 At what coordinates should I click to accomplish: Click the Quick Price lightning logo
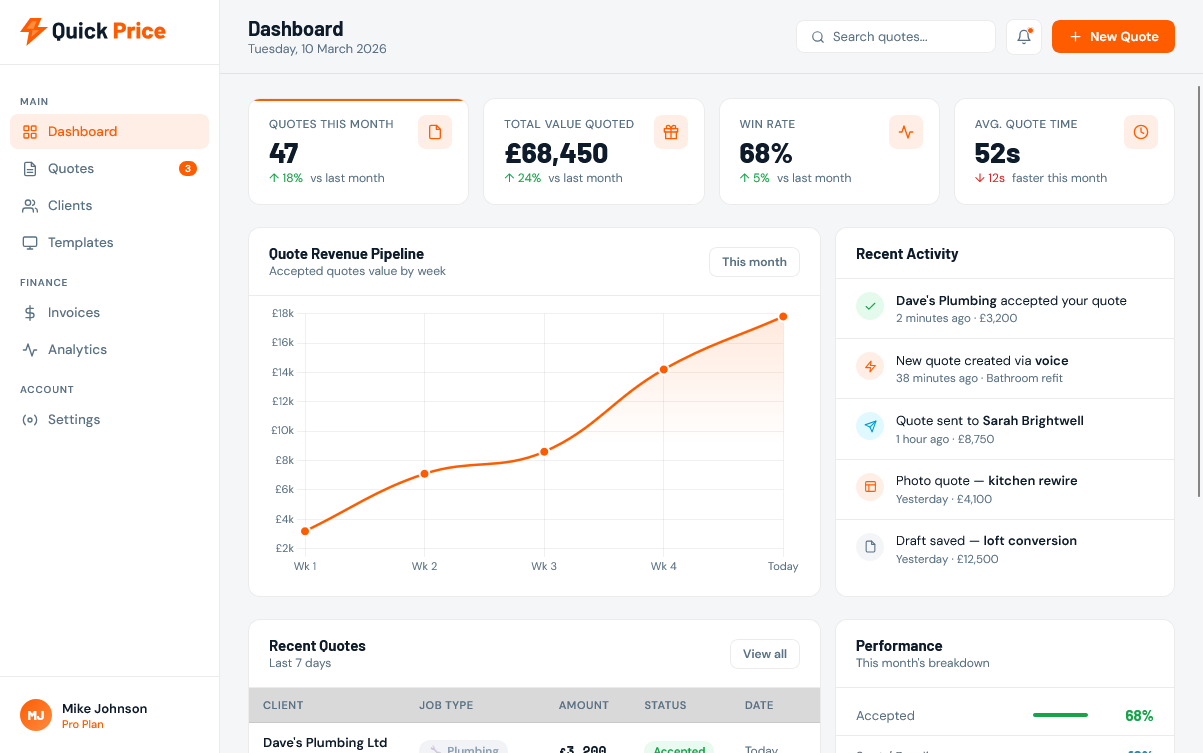click(33, 31)
